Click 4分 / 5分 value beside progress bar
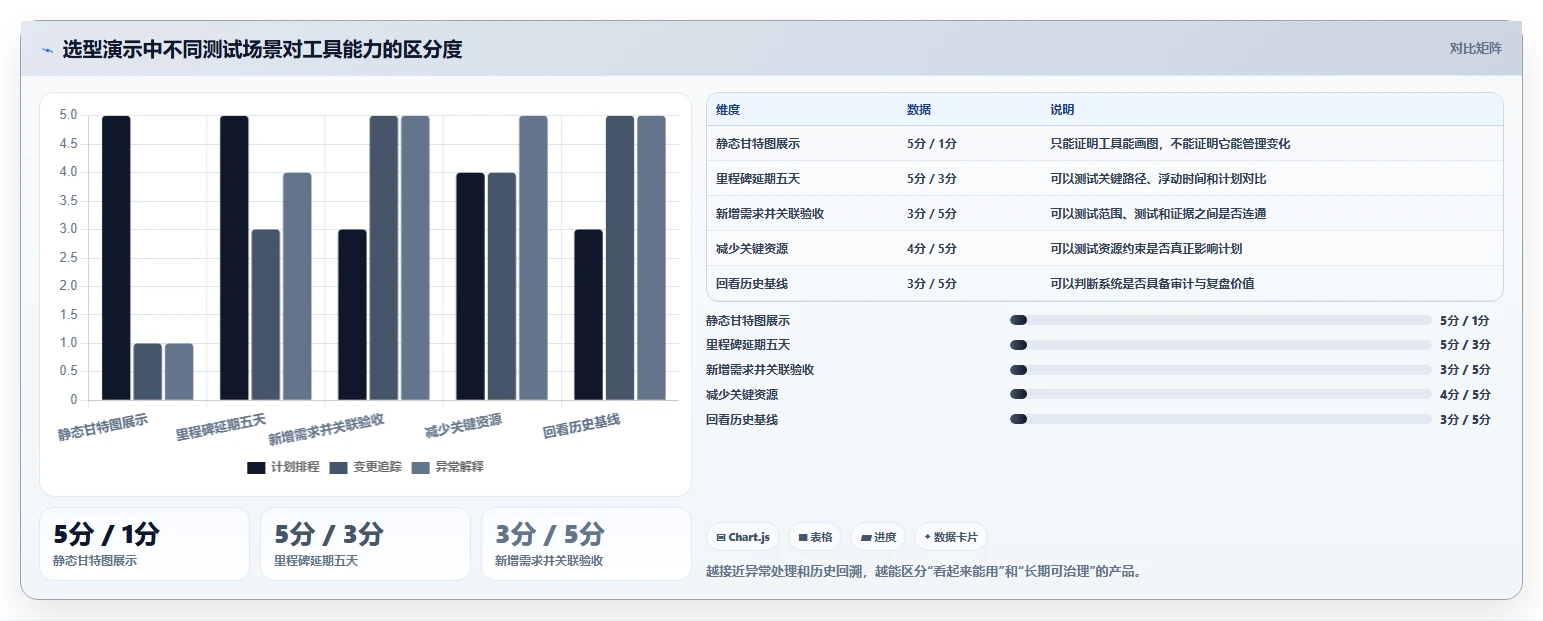 [x=1465, y=395]
